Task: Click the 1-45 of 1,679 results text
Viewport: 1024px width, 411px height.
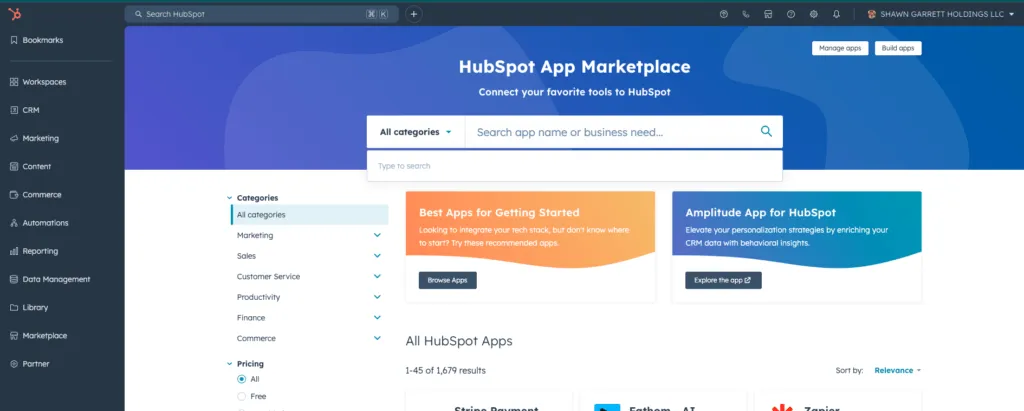Action: coord(445,370)
